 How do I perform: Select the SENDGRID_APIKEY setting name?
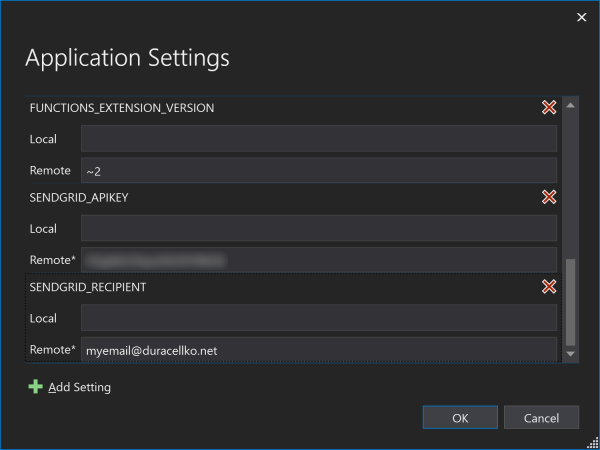(79, 197)
